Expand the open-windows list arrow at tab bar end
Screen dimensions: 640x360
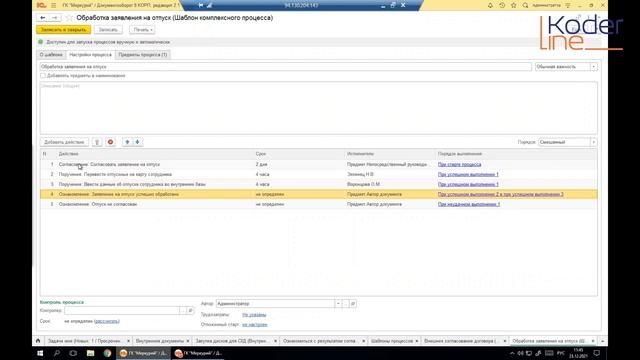[602, 341]
